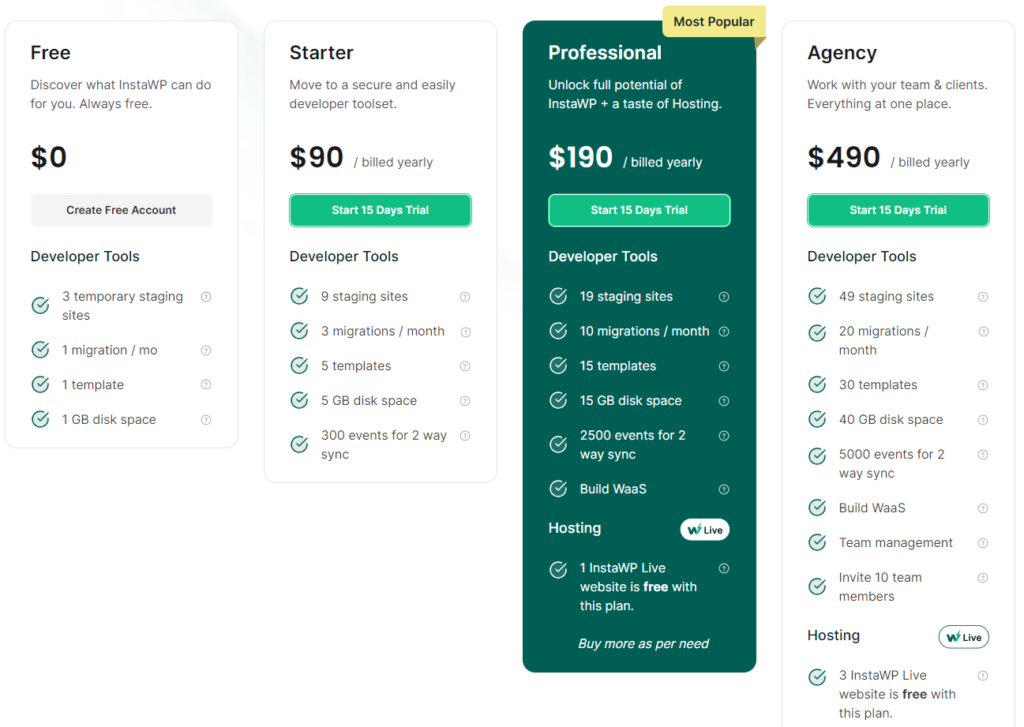Image resolution: width=1024 pixels, height=727 pixels.
Task: Open info icon beside Team management
Action: pos(983,543)
